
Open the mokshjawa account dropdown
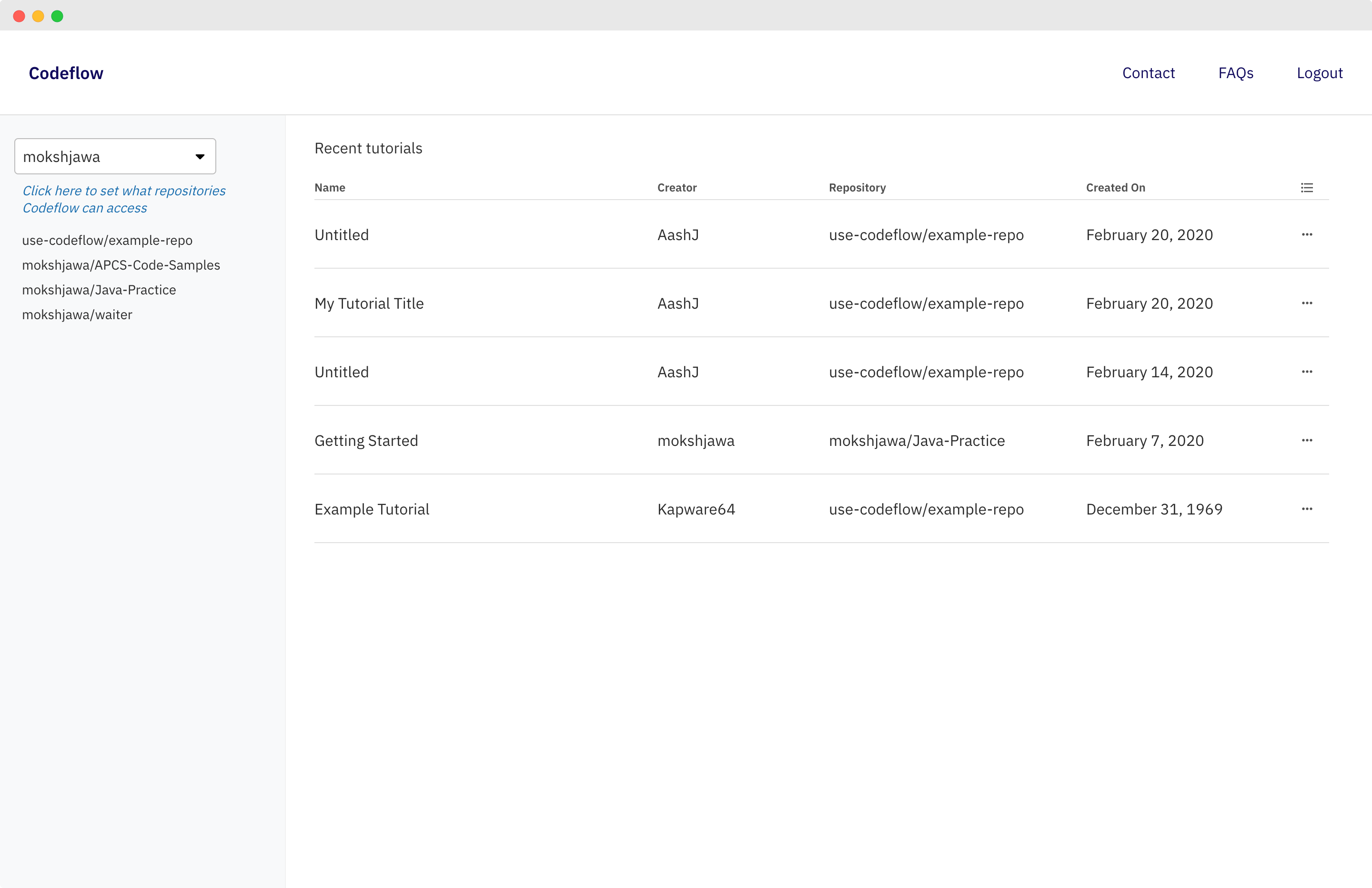[115, 156]
